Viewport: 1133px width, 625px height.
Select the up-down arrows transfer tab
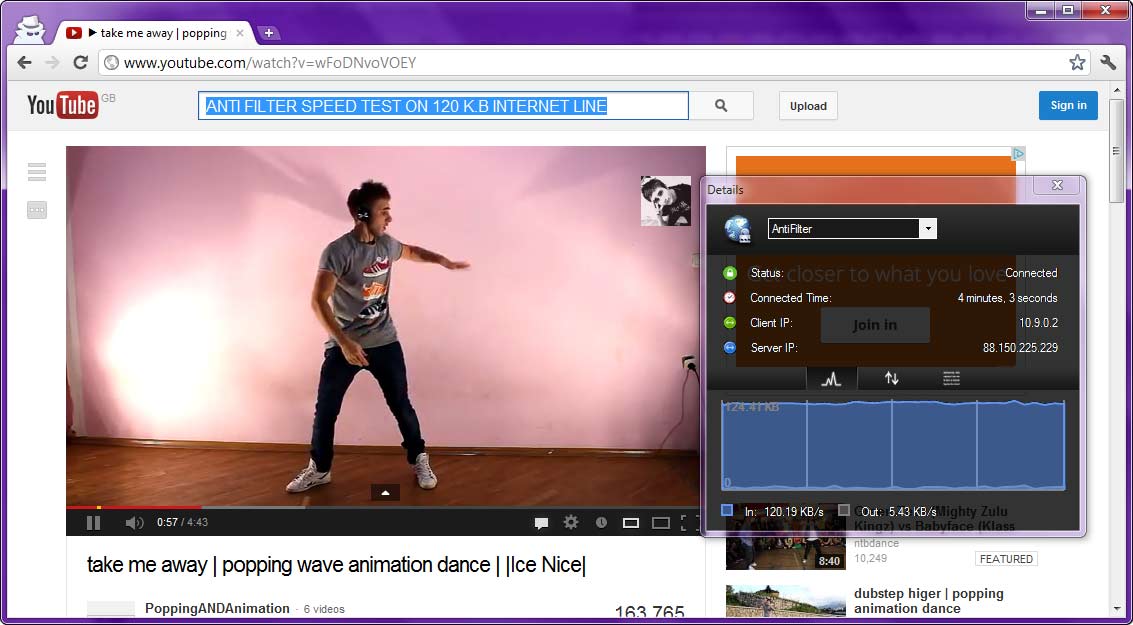892,378
